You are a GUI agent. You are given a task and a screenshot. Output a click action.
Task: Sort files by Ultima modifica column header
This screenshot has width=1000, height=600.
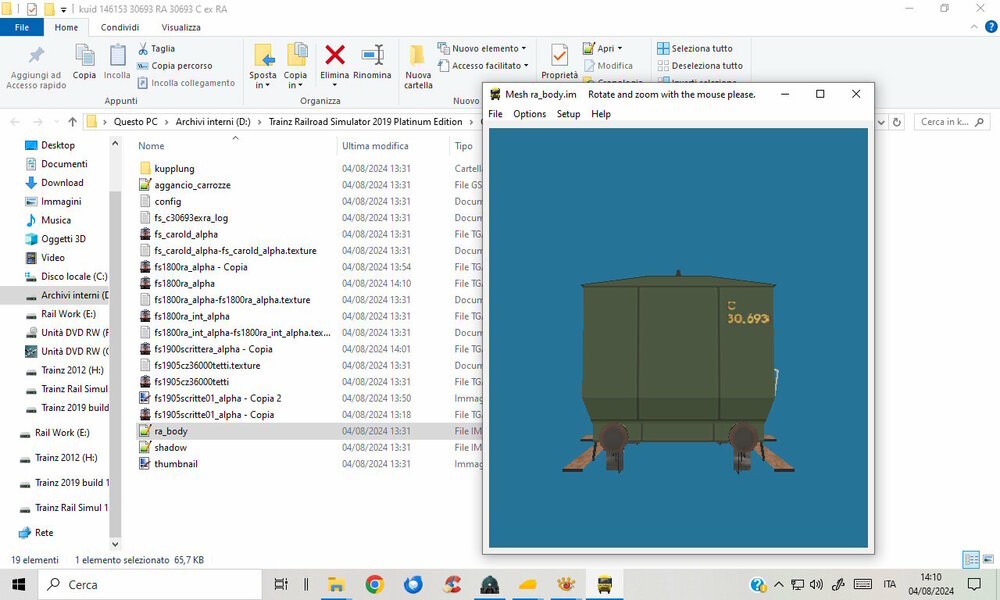[375, 146]
